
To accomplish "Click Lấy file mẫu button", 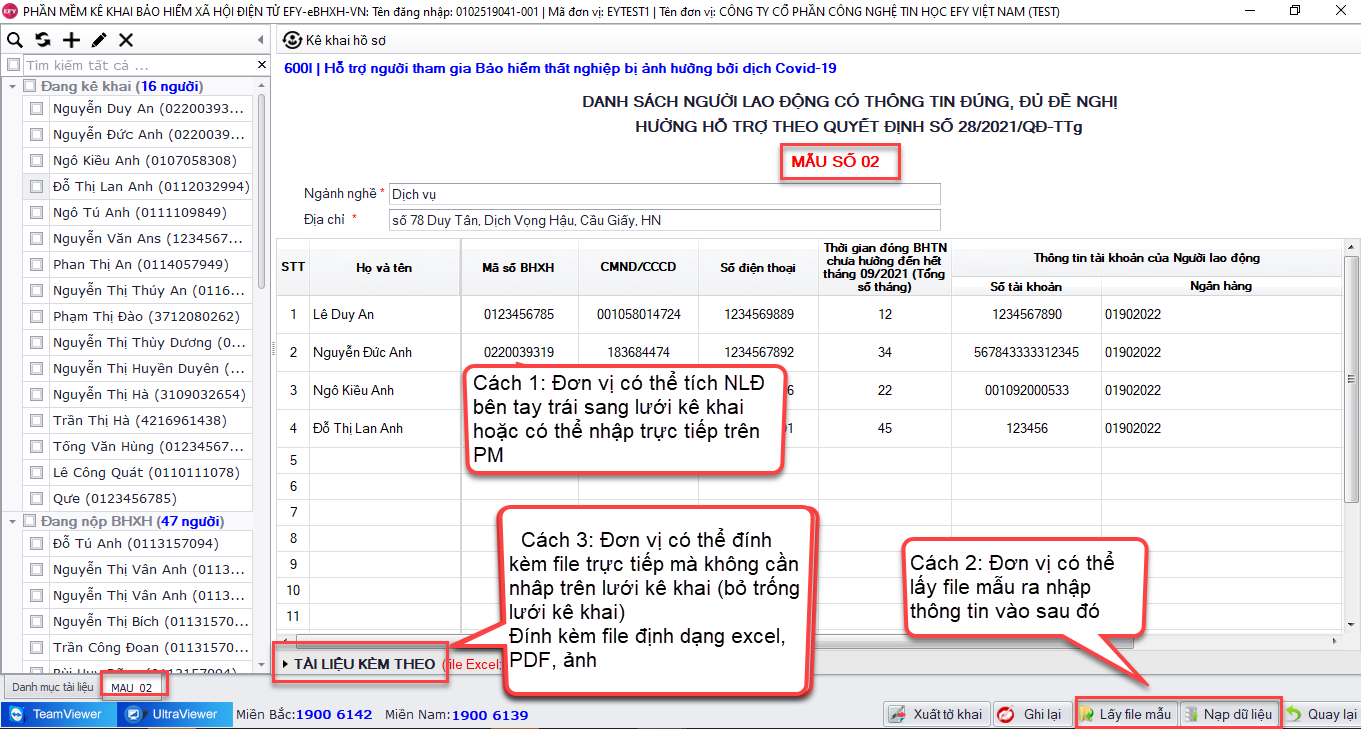I will 1126,714.
